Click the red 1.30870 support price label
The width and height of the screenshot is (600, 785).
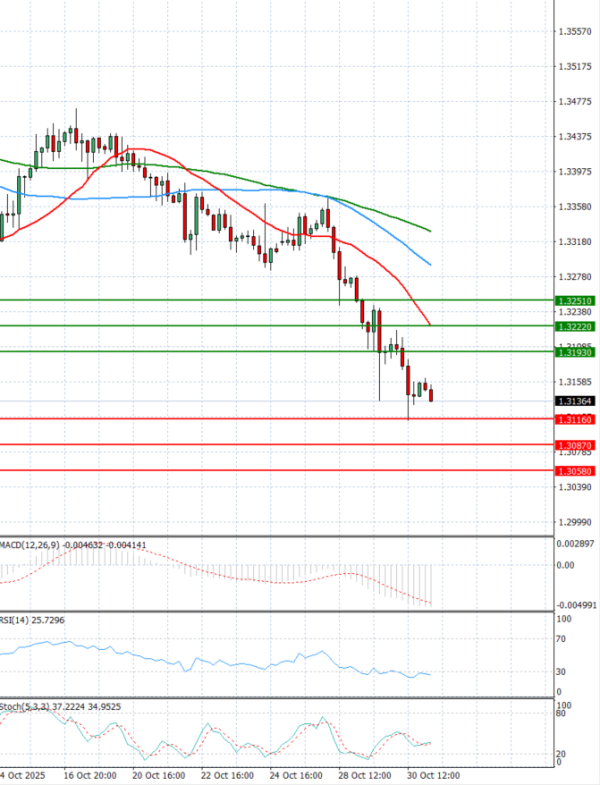click(x=574, y=444)
